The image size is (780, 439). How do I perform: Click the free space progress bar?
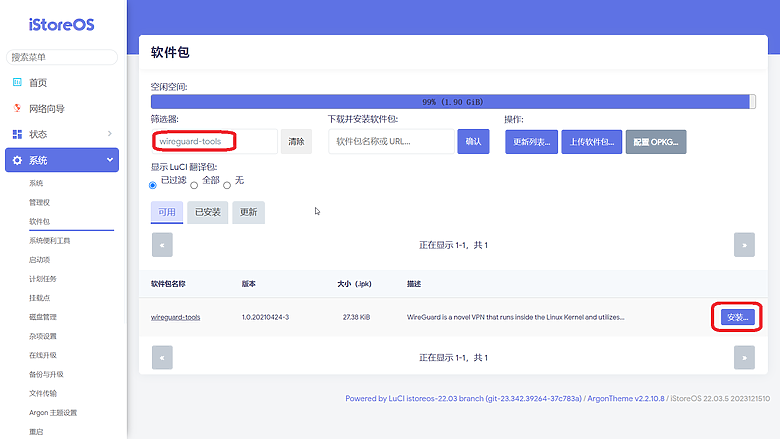453,101
